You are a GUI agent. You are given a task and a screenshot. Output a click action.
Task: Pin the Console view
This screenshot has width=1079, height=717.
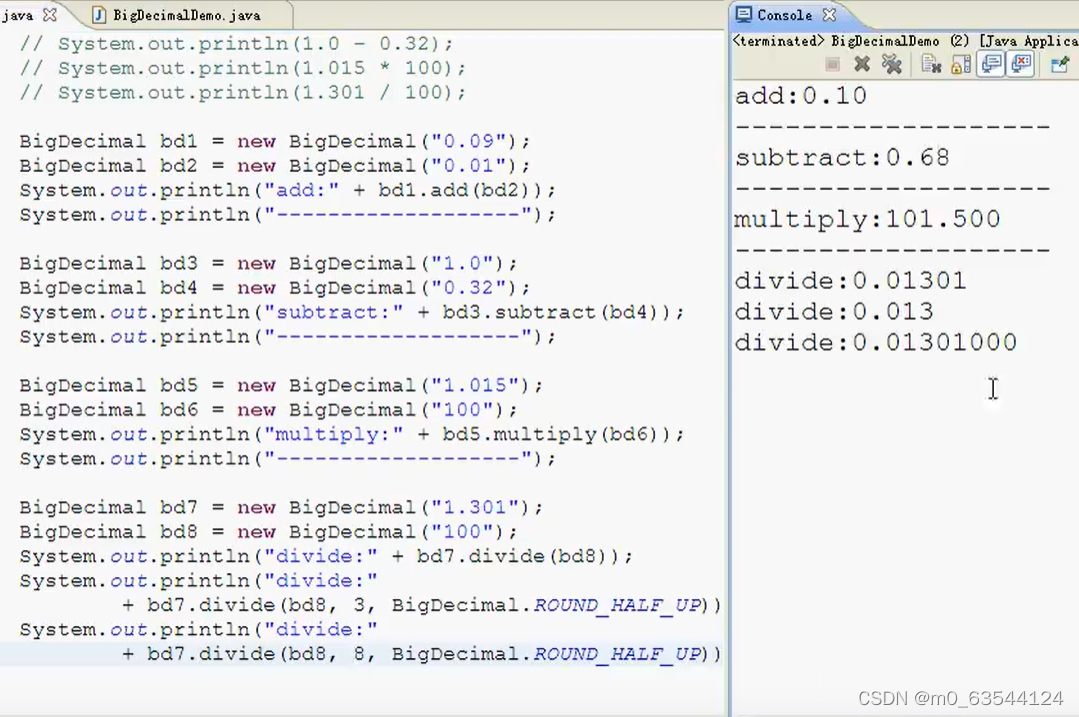click(x=1061, y=64)
